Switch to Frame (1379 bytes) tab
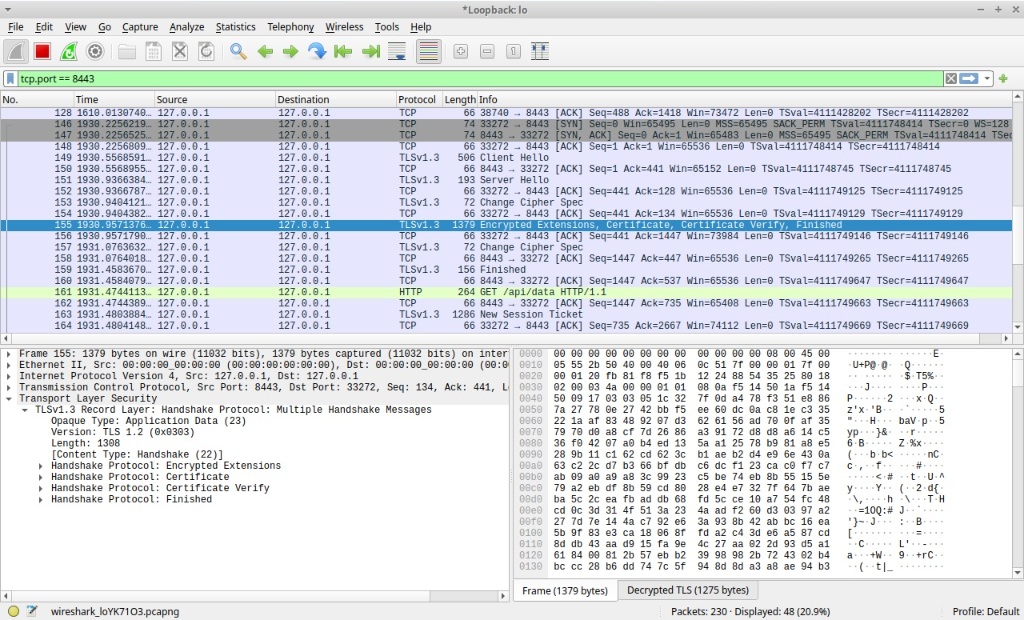Image resolution: width=1024 pixels, height=620 pixels. tap(565, 591)
